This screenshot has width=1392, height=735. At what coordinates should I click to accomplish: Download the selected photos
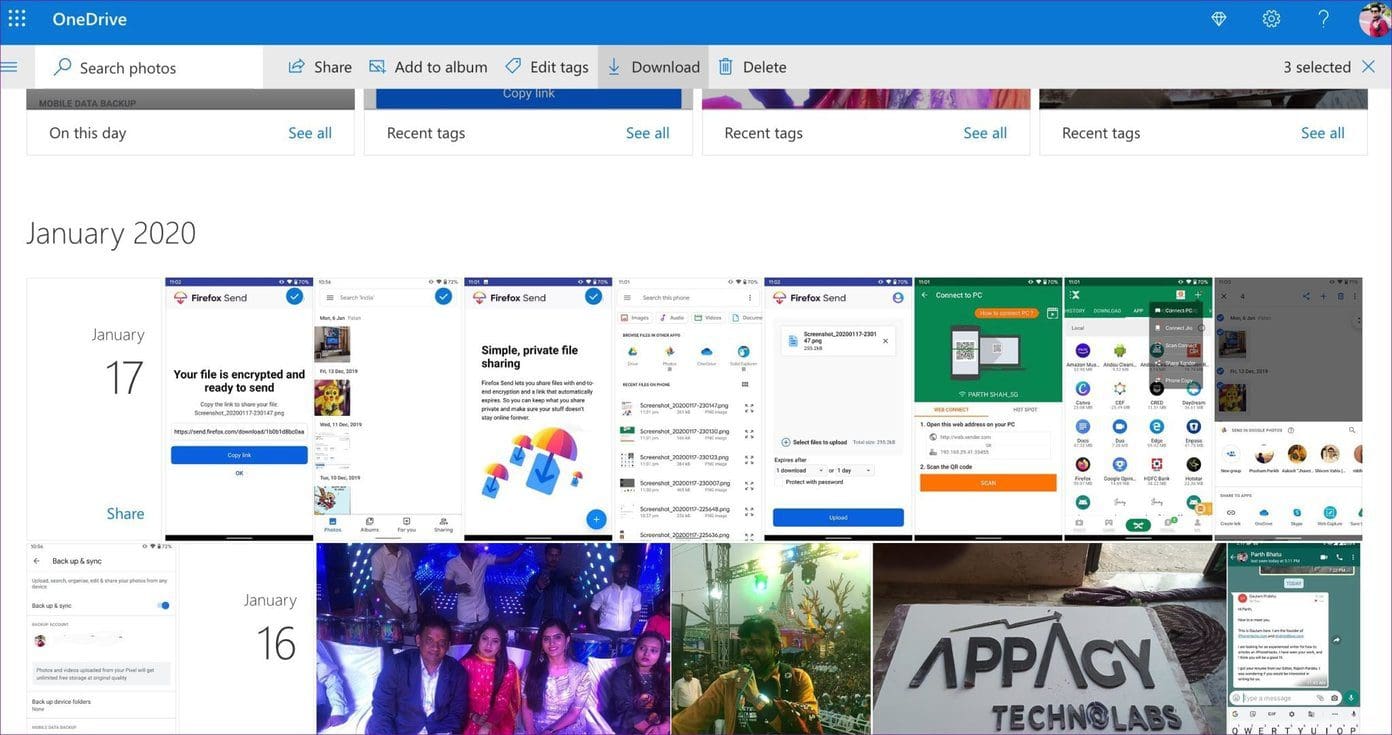[x=653, y=67]
